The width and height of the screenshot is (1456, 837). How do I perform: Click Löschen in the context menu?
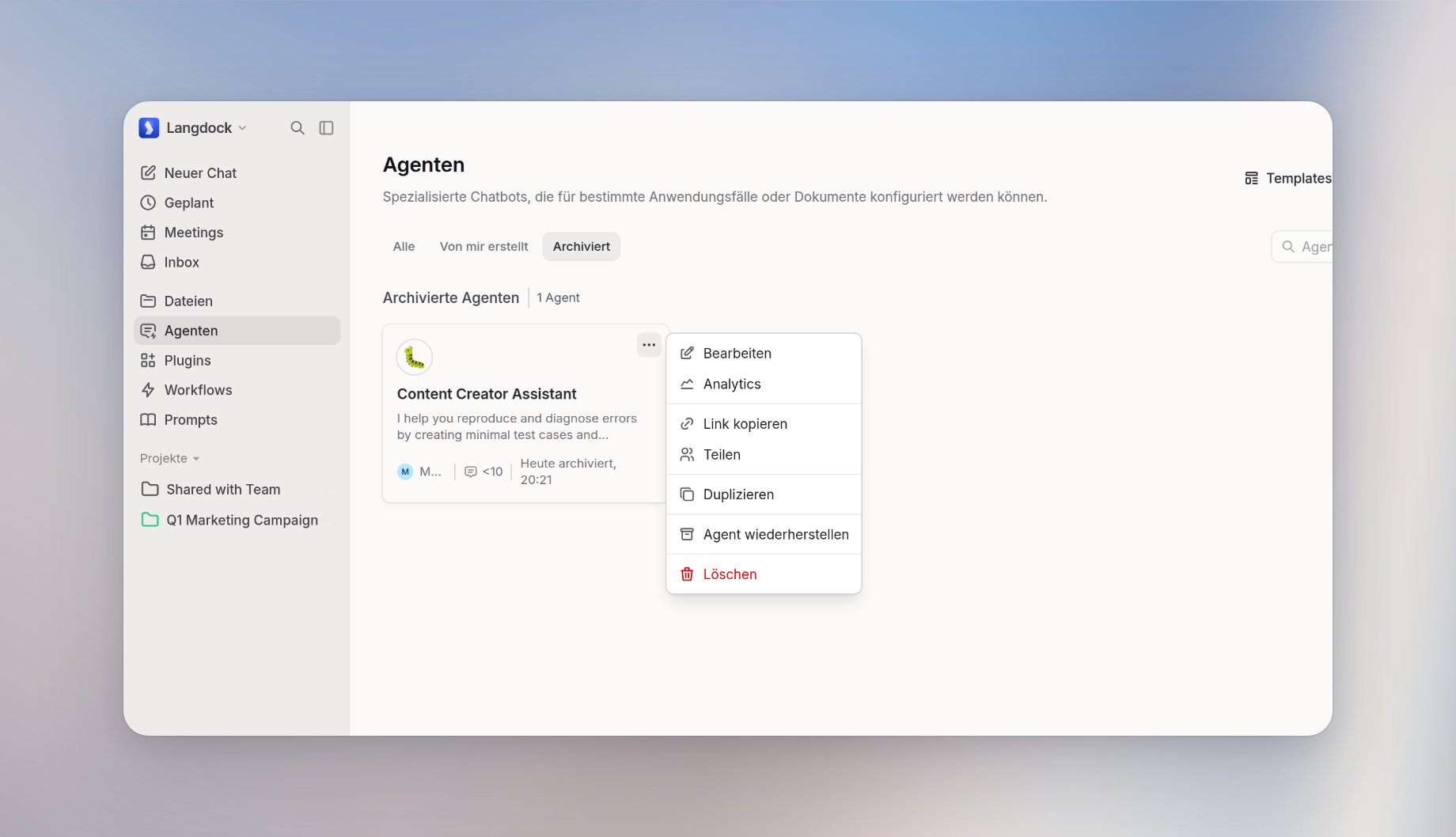point(764,574)
